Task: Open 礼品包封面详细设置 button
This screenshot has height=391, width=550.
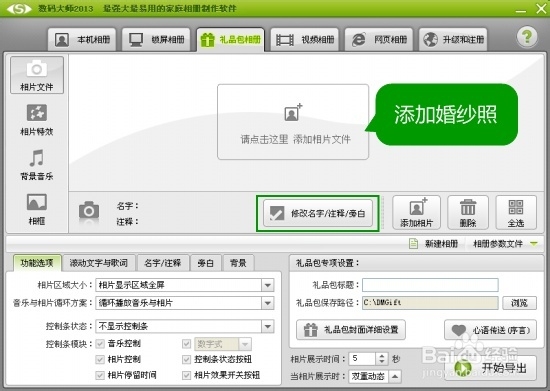Action: coord(351,330)
